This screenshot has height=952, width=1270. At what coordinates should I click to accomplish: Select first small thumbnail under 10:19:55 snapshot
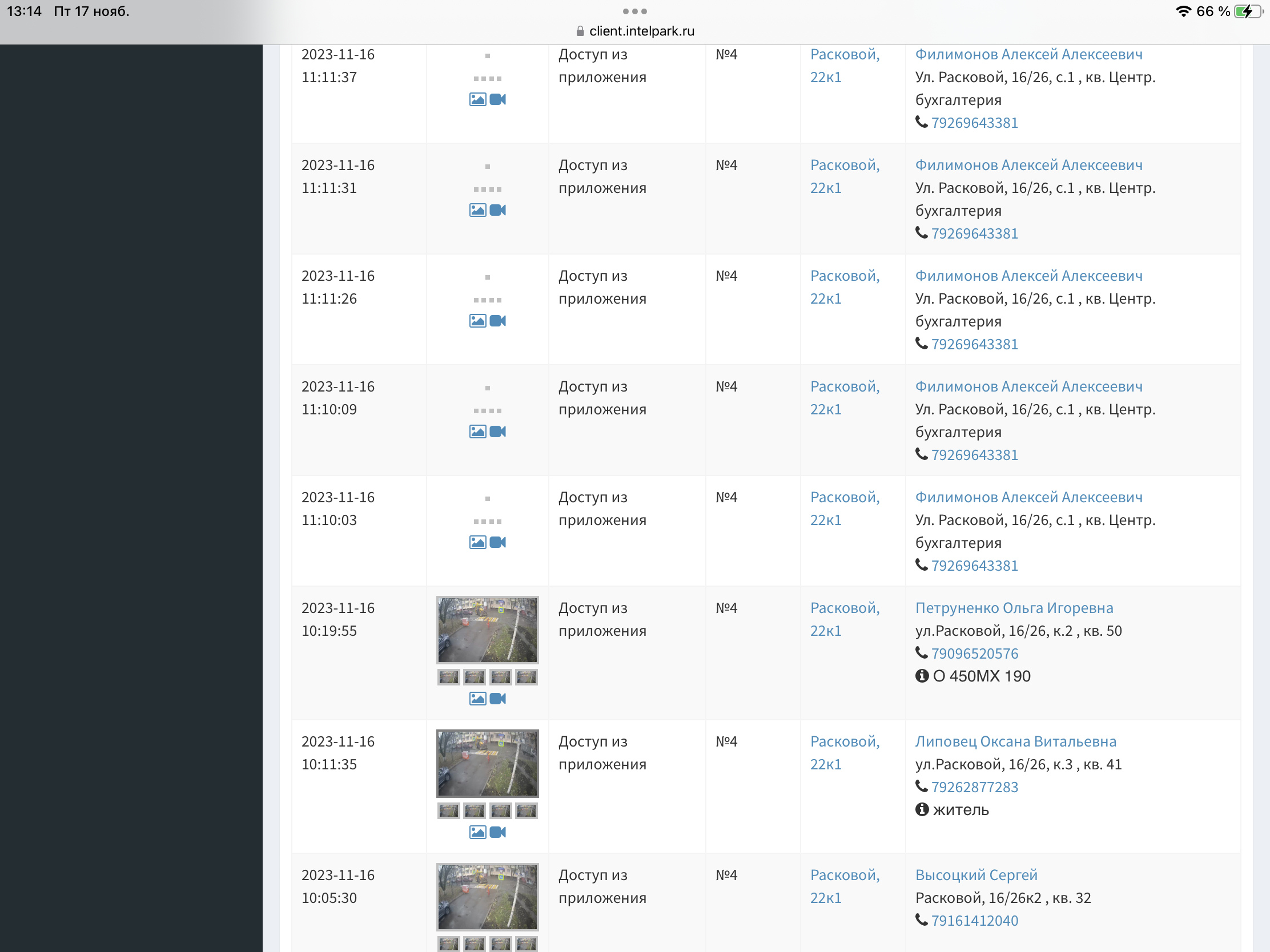[448, 677]
